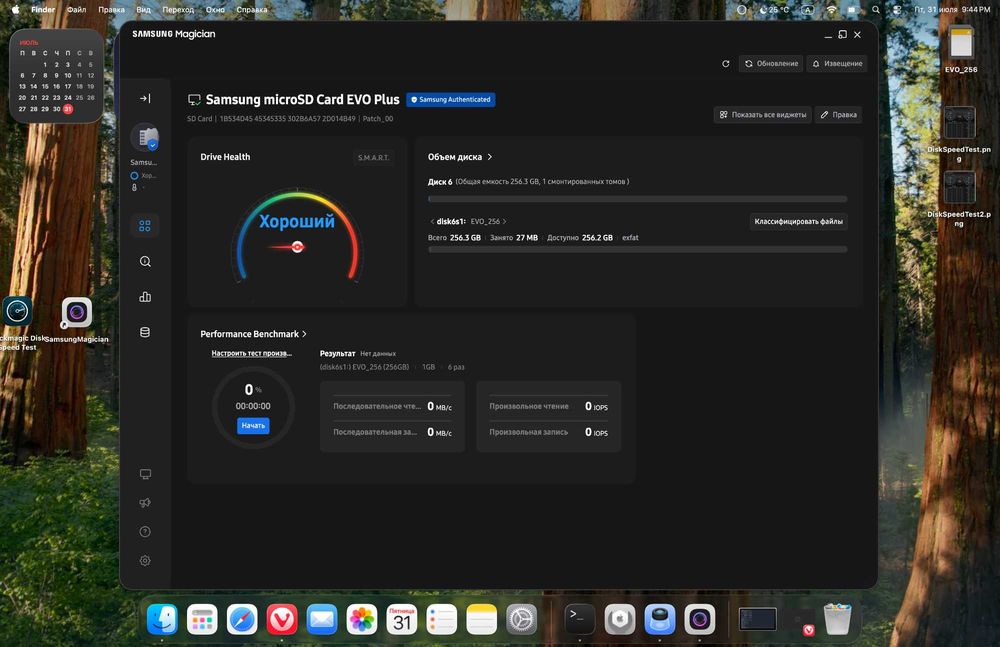Click the Последовательная запись result row
This screenshot has width=1000, height=647.
pos(392,432)
